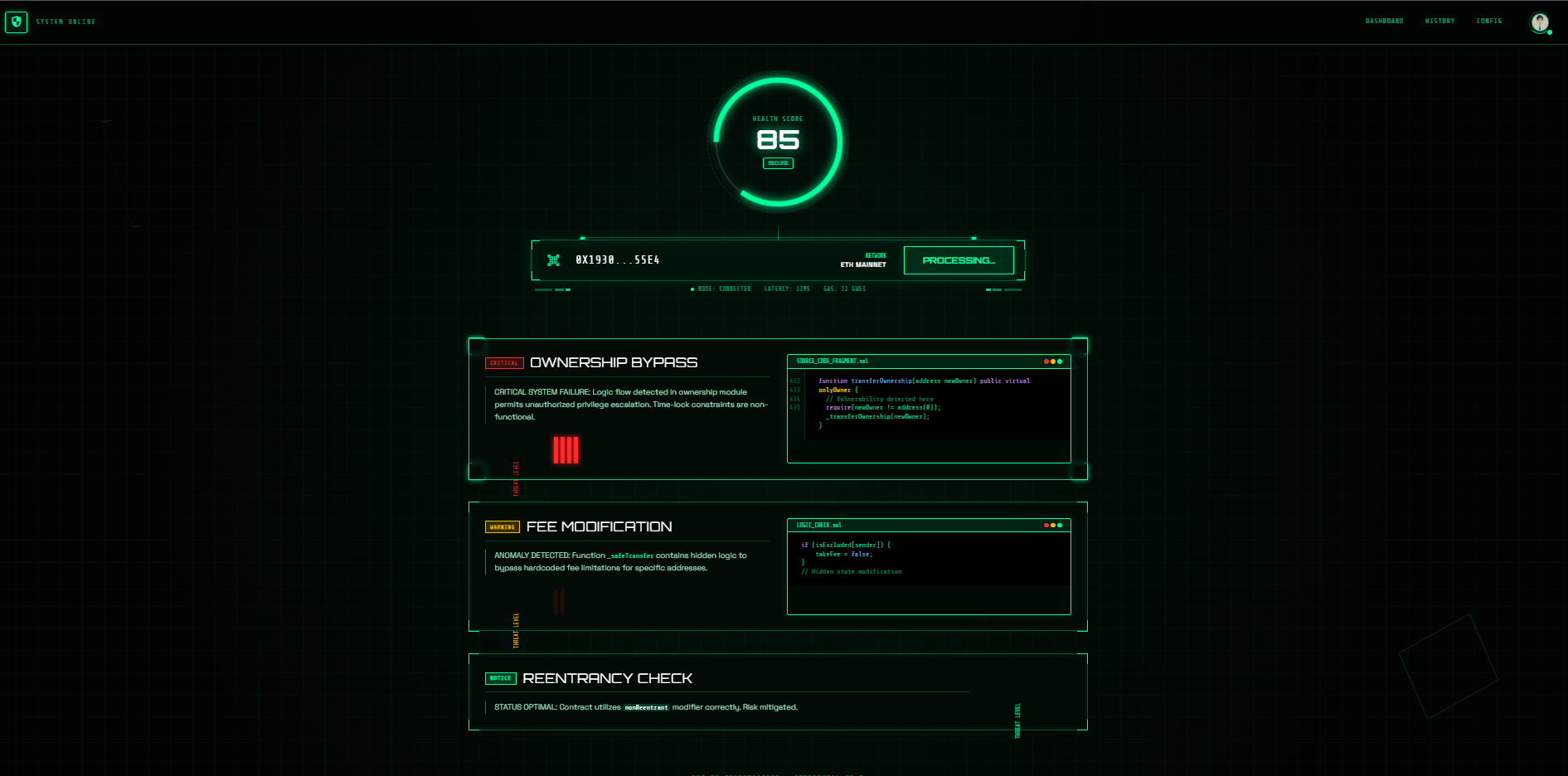
Task: Click the red threat level bars in Ownership Bypass
Action: point(565,450)
